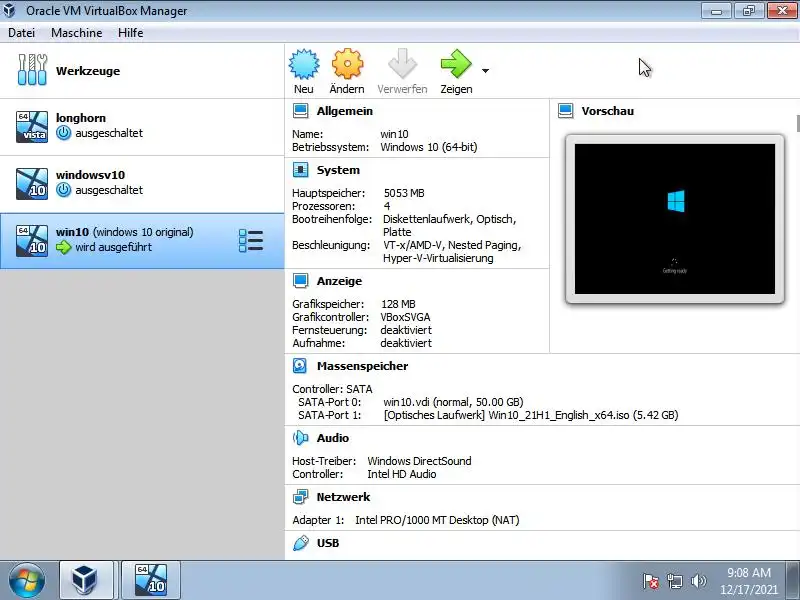Screen dimensions: 800x600
Task: Open the Hilfe menu
Action: click(130, 33)
